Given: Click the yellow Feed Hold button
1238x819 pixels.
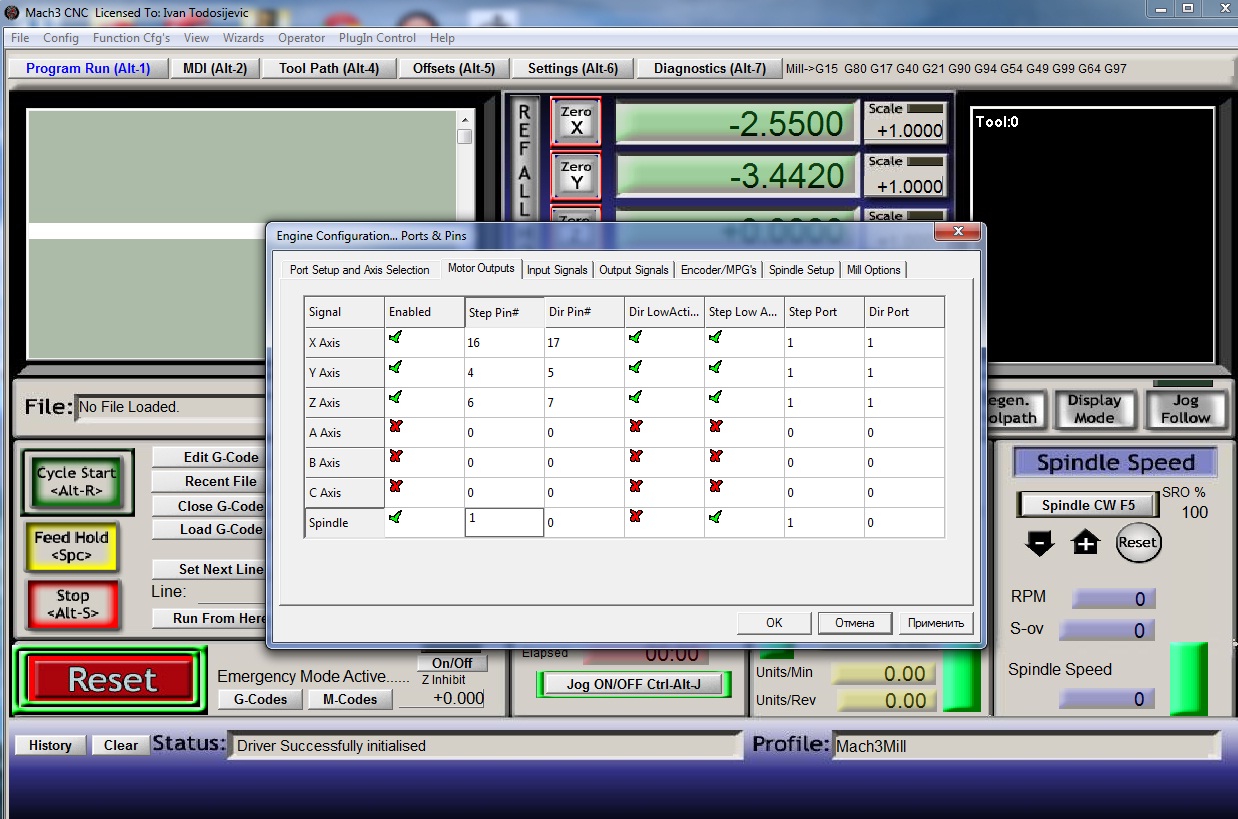Looking at the screenshot, I should point(72,546).
